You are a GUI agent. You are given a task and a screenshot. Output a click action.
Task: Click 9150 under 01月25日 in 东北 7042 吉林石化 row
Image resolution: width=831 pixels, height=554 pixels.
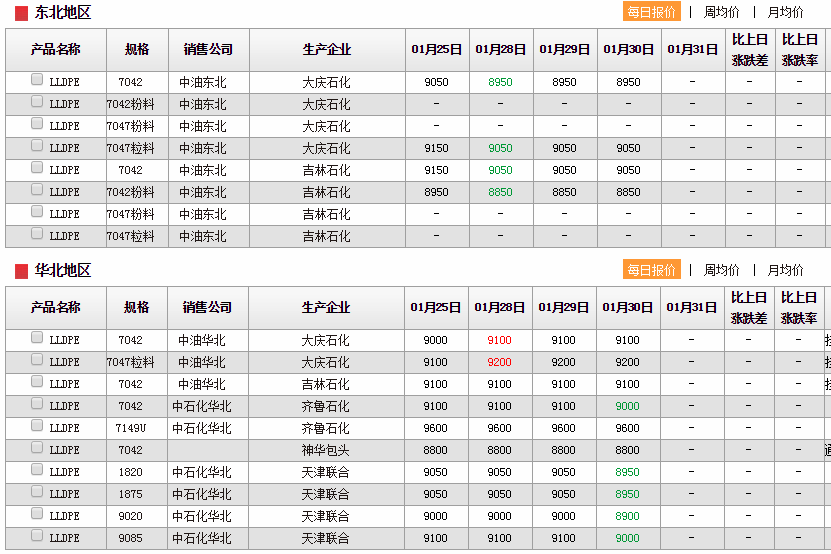click(x=437, y=170)
